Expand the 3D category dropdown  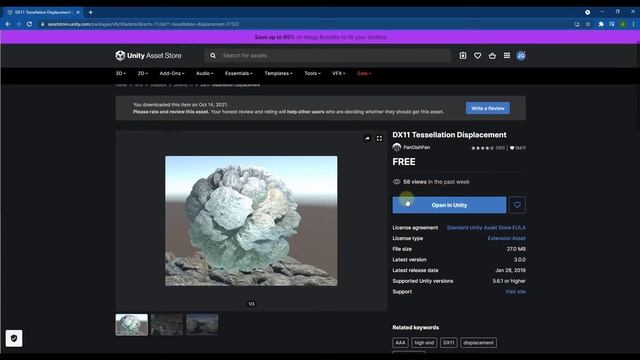(x=120, y=73)
